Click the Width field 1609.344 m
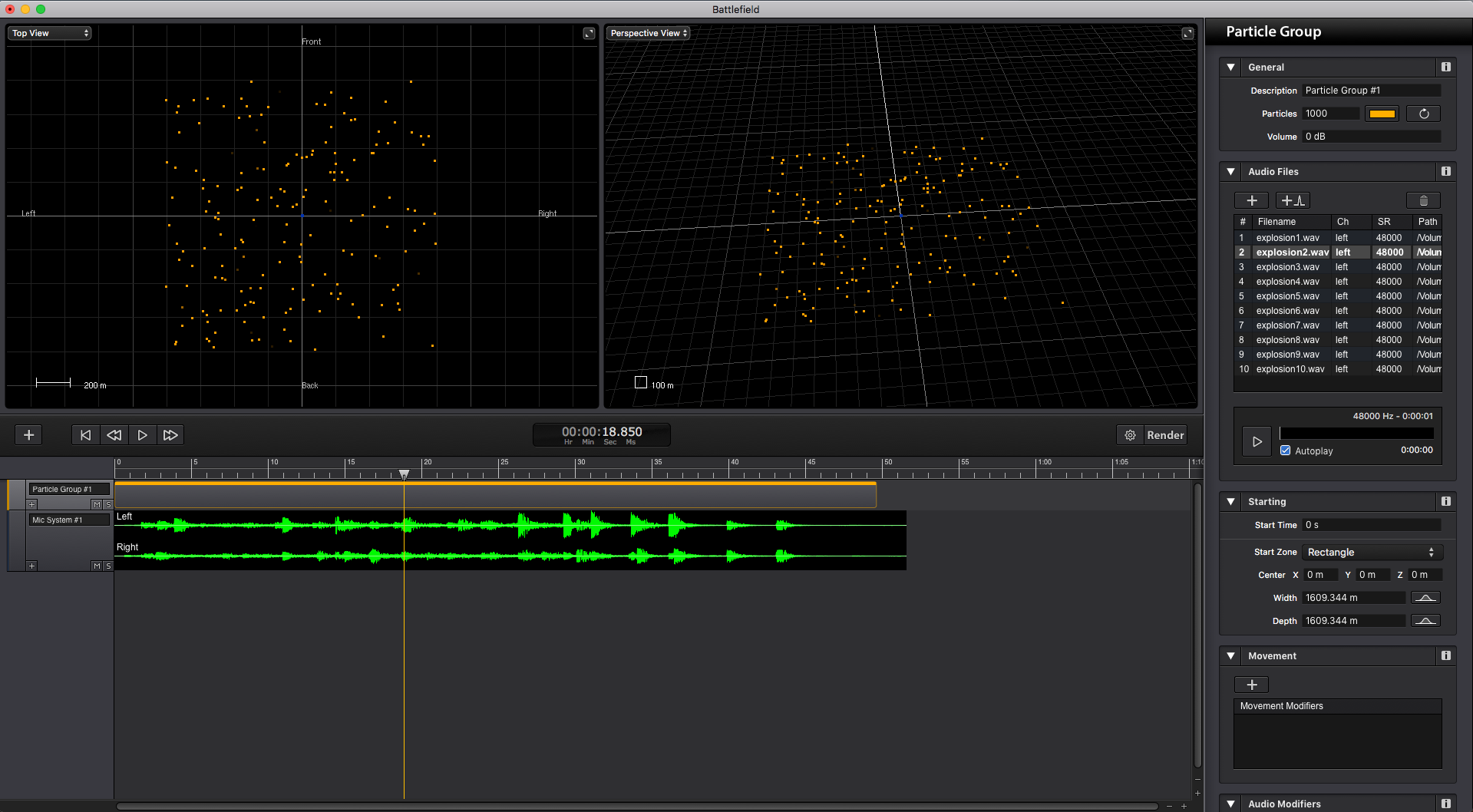Image resolution: width=1473 pixels, height=812 pixels. point(1354,598)
